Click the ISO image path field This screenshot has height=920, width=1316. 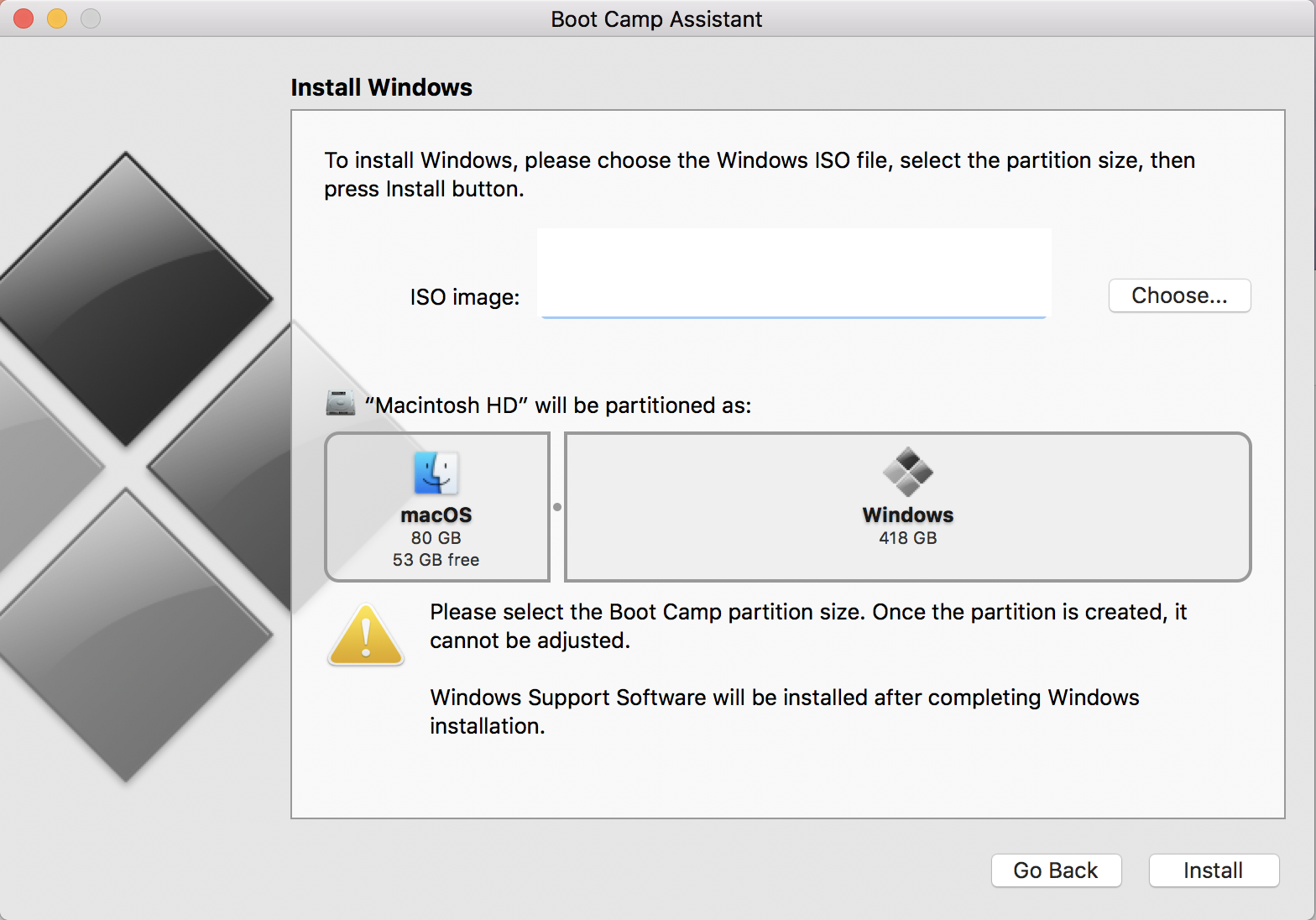pyautogui.click(x=794, y=274)
